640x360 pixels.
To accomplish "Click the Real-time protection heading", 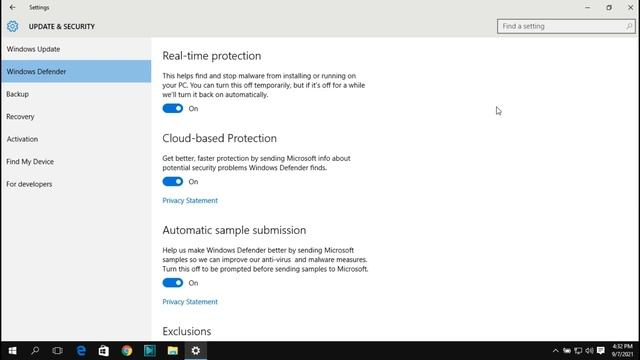I will [211, 56].
